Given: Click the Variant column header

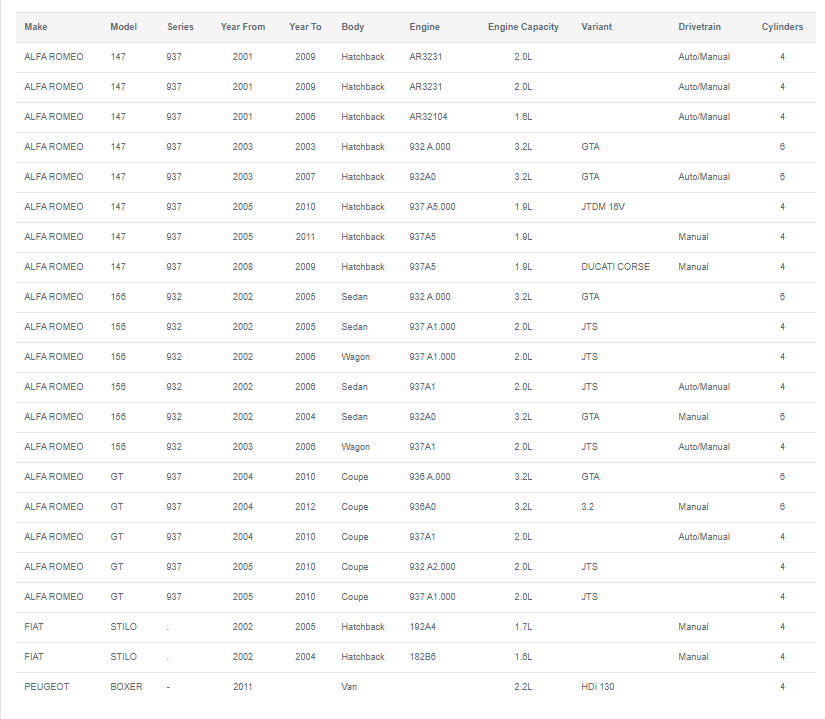Looking at the screenshot, I should click(x=596, y=27).
